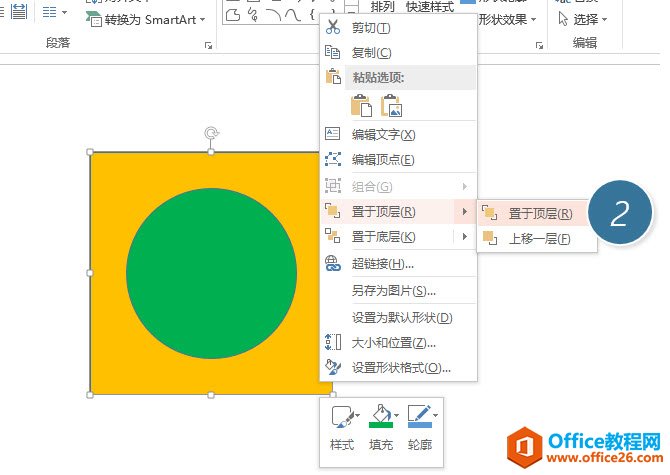
Task: Select Edit Text (编辑文字) menu entry
Action: pyautogui.click(x=398, y=135)
